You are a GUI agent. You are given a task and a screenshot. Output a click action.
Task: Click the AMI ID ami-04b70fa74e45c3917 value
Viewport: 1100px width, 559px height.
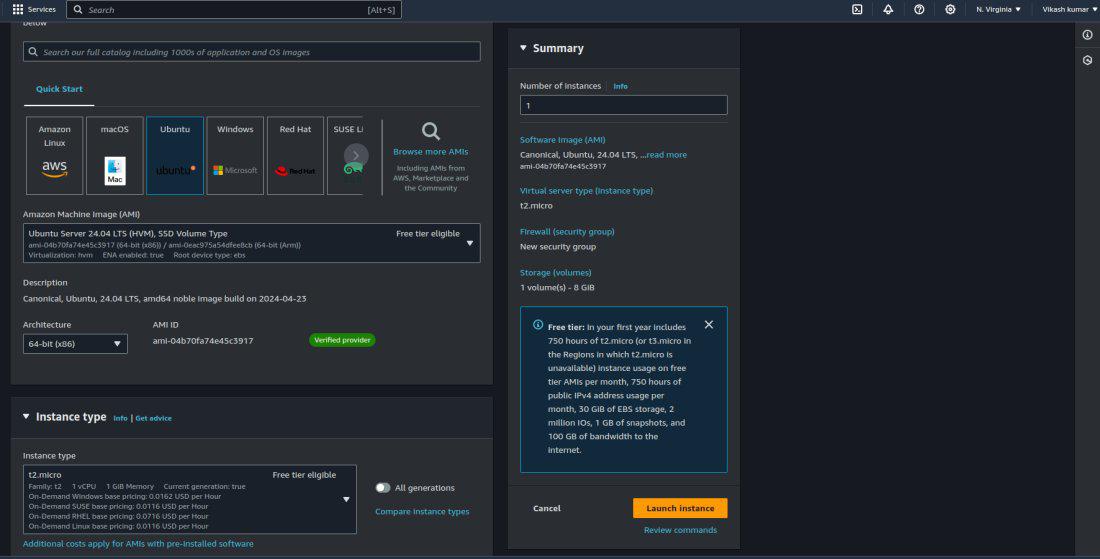pyautogui.click(x=203, y=341)
